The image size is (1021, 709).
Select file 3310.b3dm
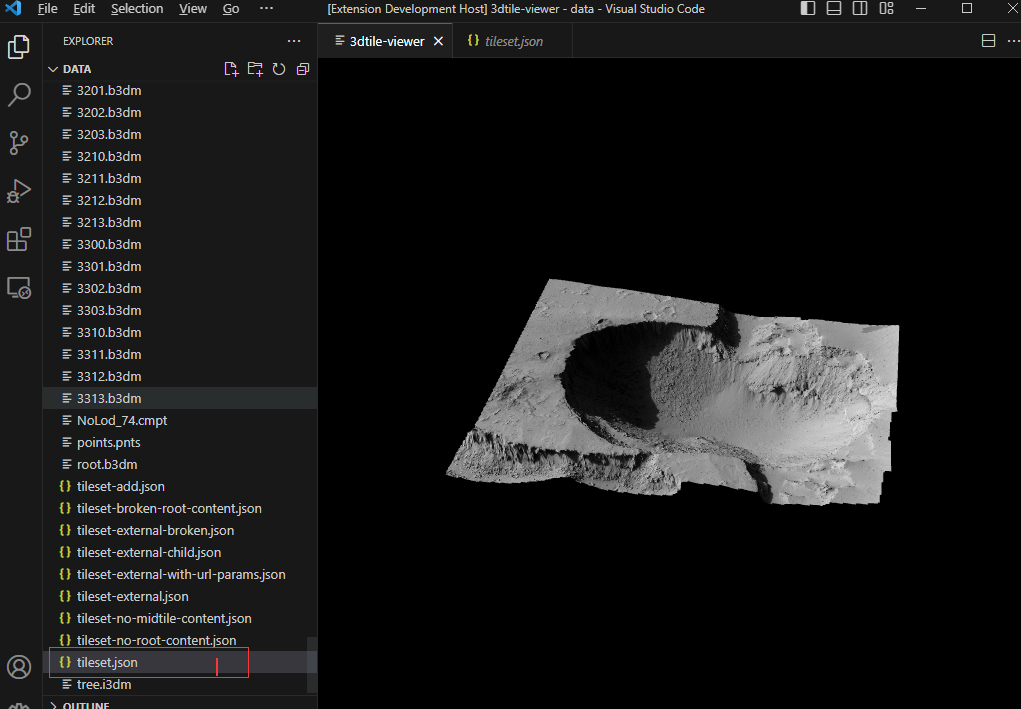point(180,333)
